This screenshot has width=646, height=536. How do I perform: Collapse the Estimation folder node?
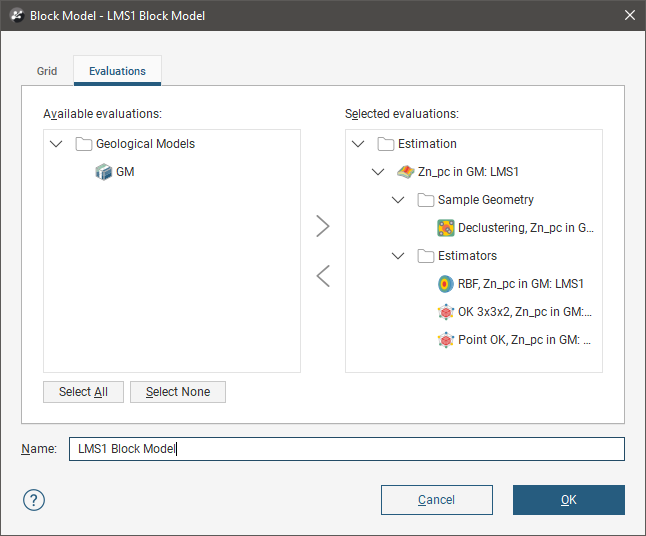tap(358, 144)
